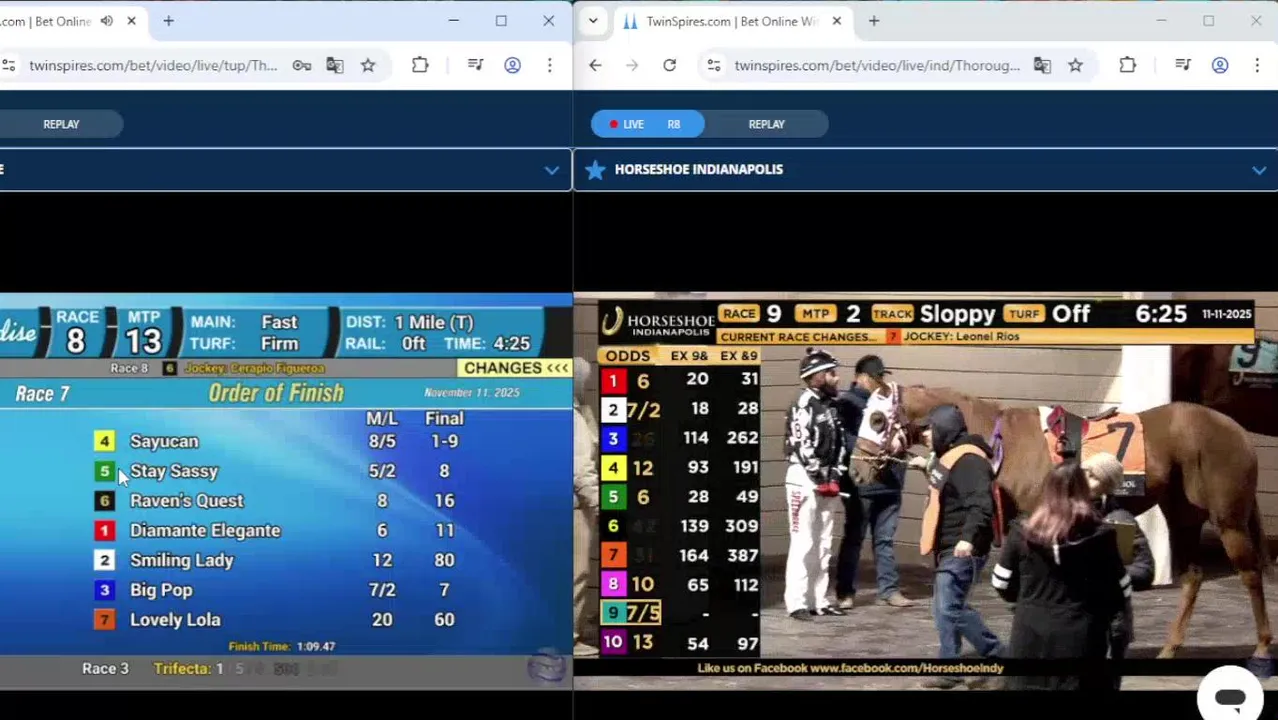Bookmark this page in left browser window
Image resolution: width=1278 pixels, height=720 pixels.
[x=368, y=66]
